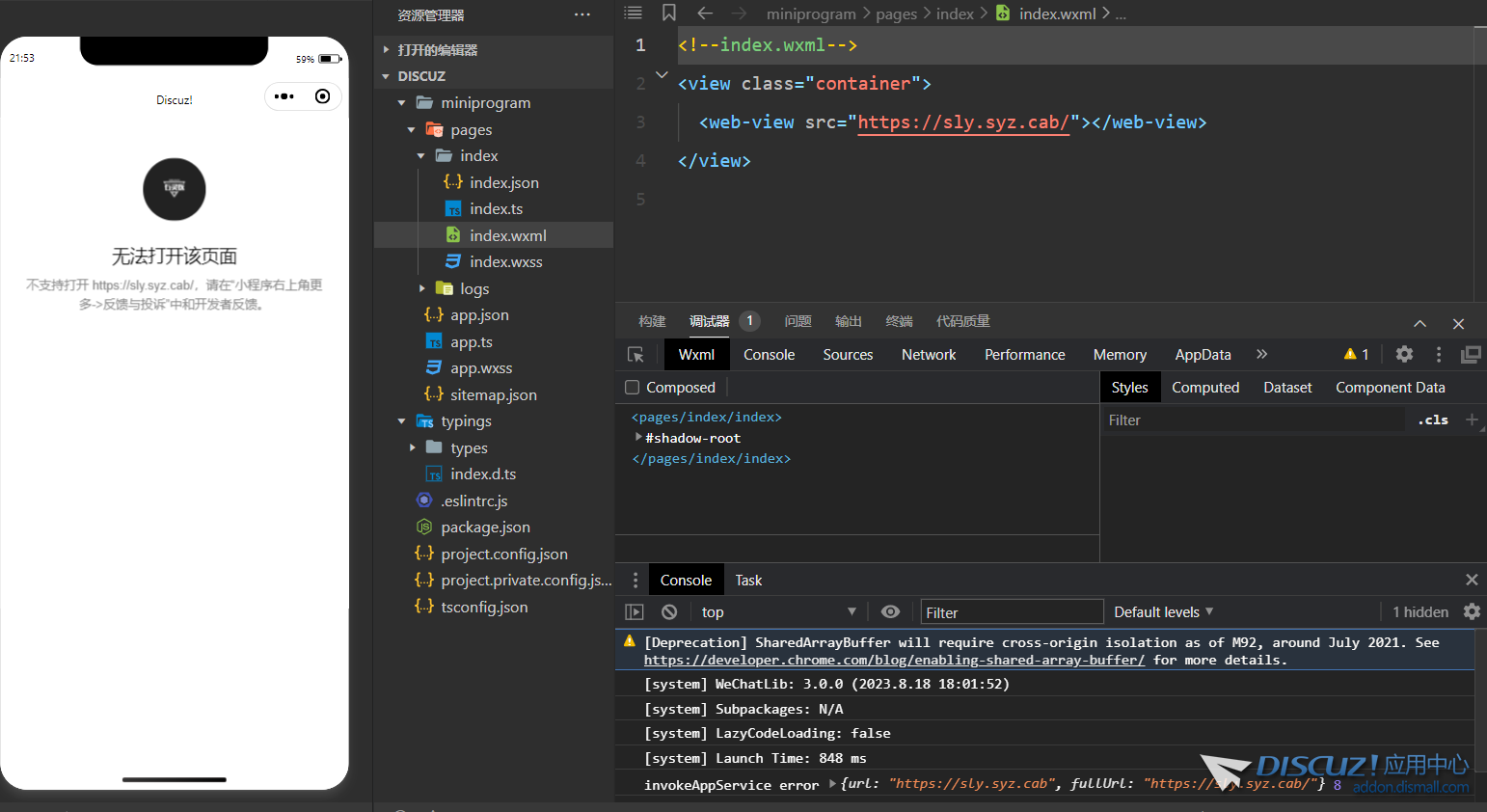Toggle live expression eye icon
The image size is (1487, 812).
click(x=890, y=612)
